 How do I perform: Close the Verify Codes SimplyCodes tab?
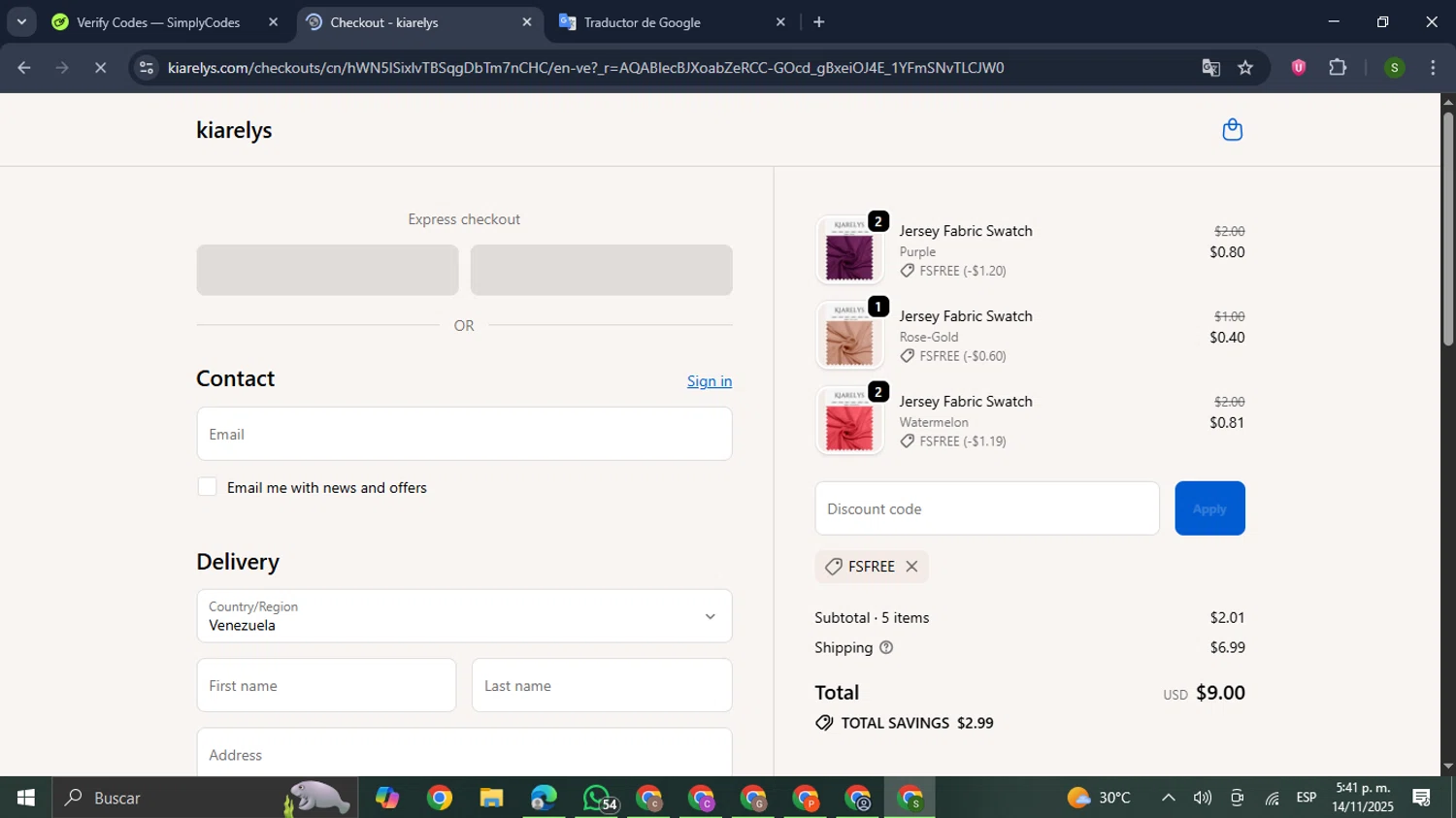273,21
